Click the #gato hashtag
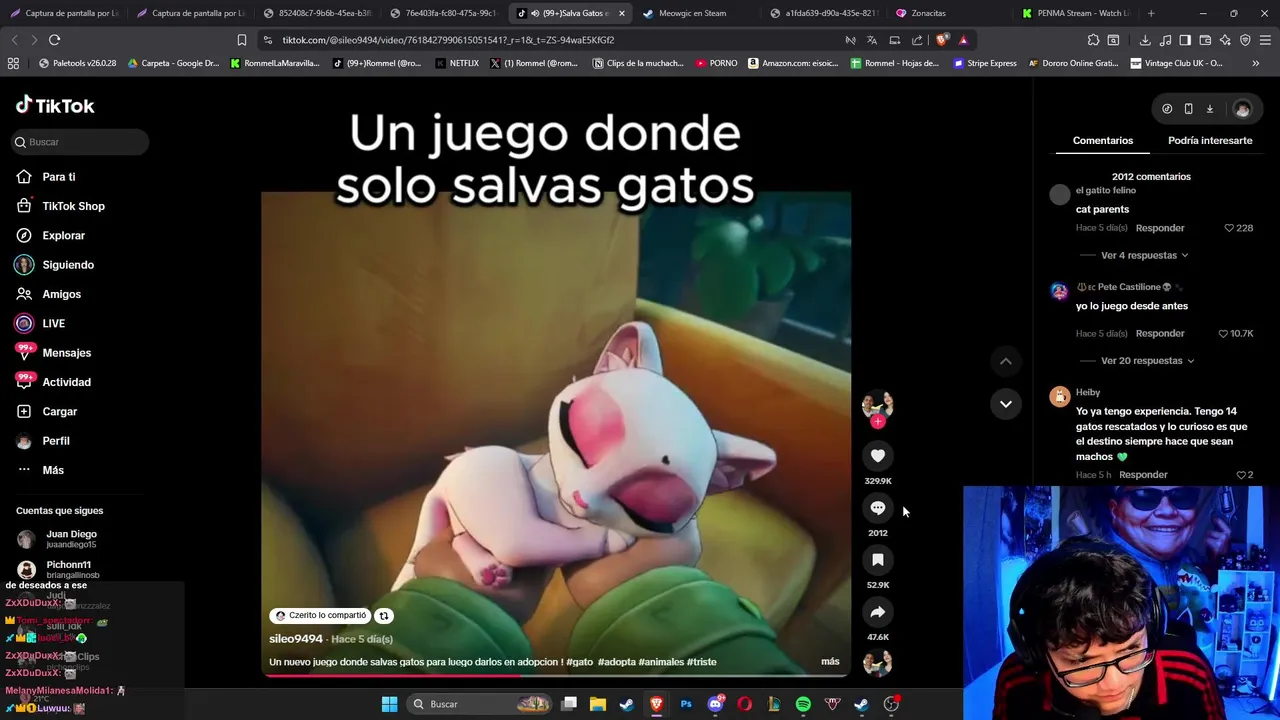 click(x=580, y=662)
